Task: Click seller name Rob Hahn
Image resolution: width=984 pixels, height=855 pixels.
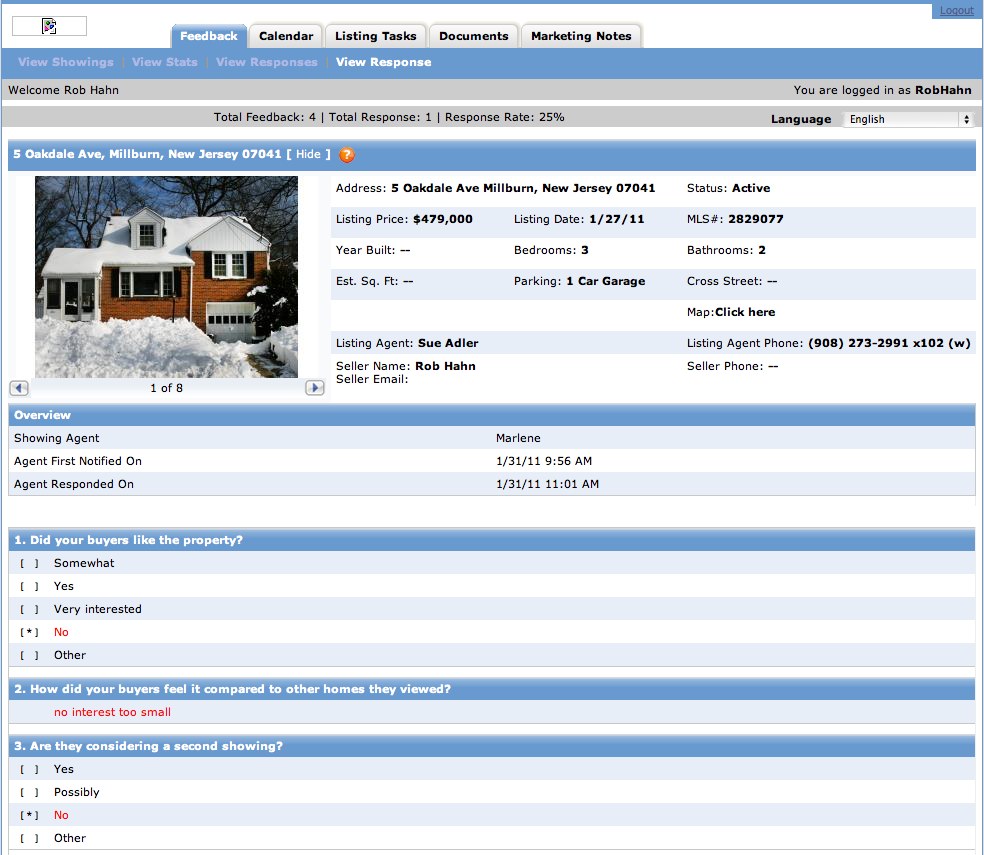Action: [x=446, y=366]
